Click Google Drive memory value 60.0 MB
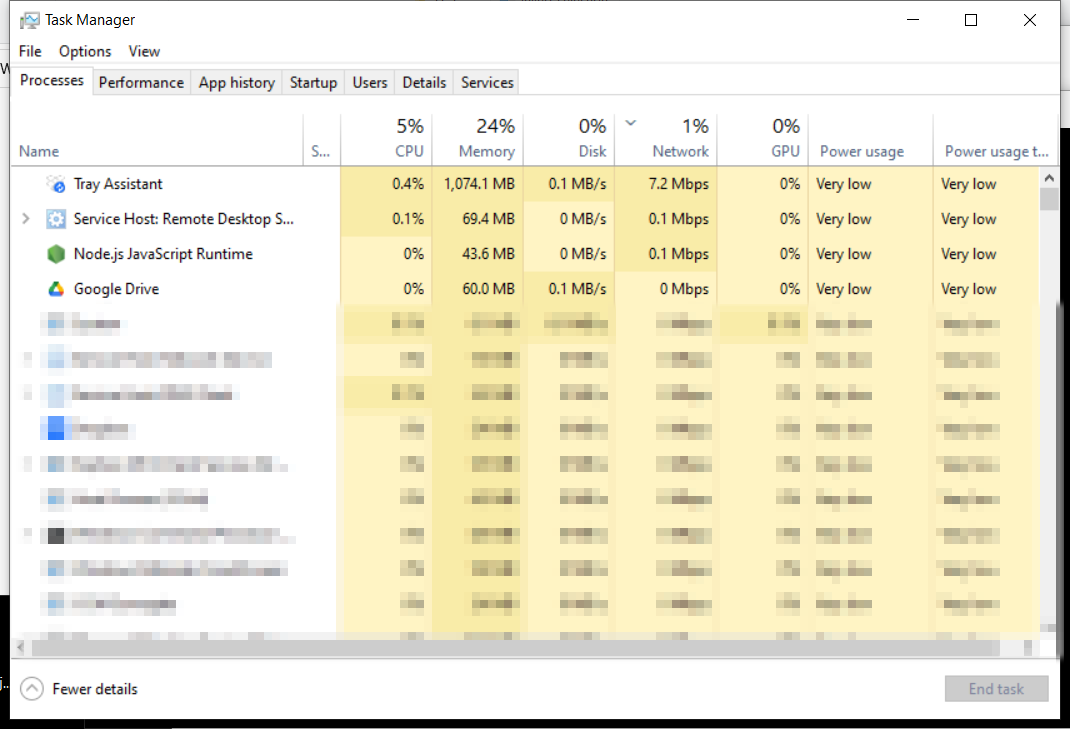The height and width of the screenshot is (729, 1070). click(x=489, y=289)
